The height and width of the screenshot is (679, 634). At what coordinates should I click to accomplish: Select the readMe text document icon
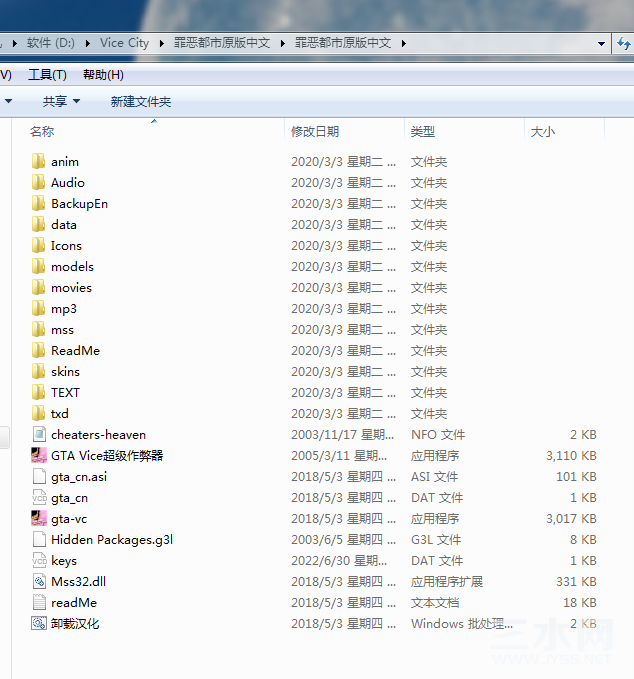39,602
